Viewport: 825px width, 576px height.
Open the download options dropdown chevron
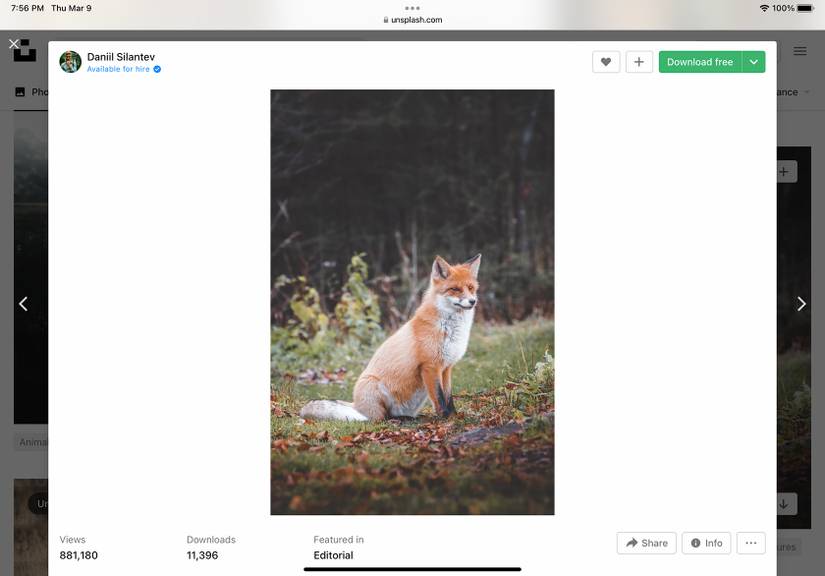click(x=755, y=61)
